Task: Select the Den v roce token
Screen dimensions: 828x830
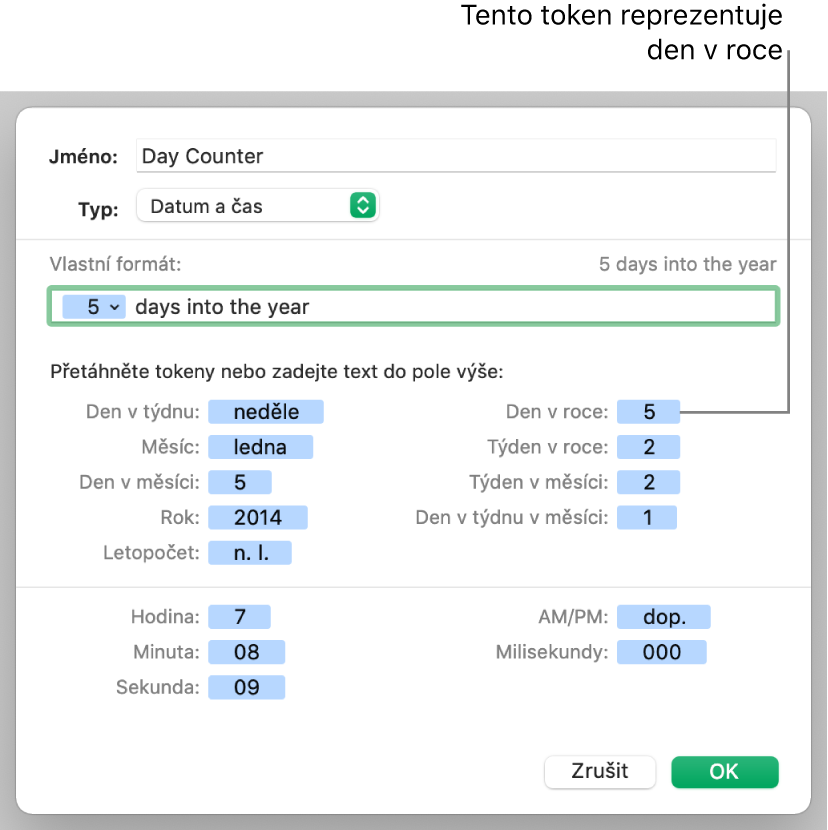Action: (648, 411)
